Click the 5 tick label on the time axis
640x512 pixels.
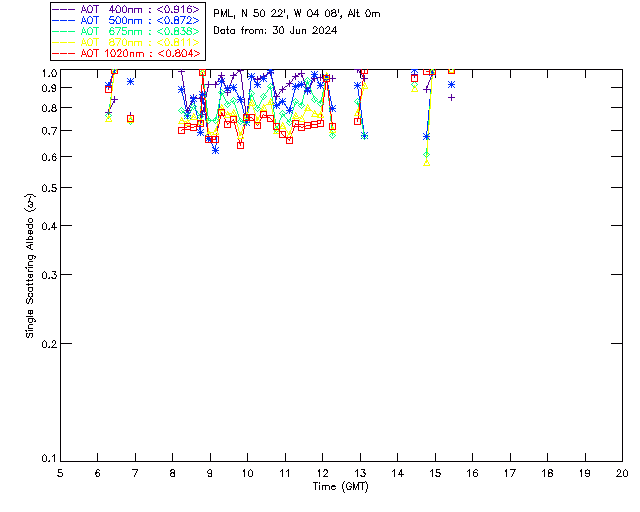60,472
